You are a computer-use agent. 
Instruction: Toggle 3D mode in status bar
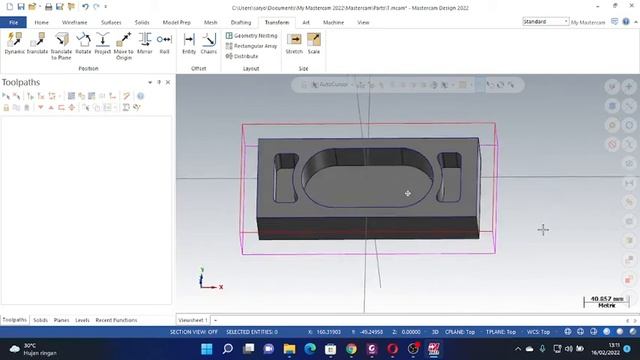(x=435, y=332)
